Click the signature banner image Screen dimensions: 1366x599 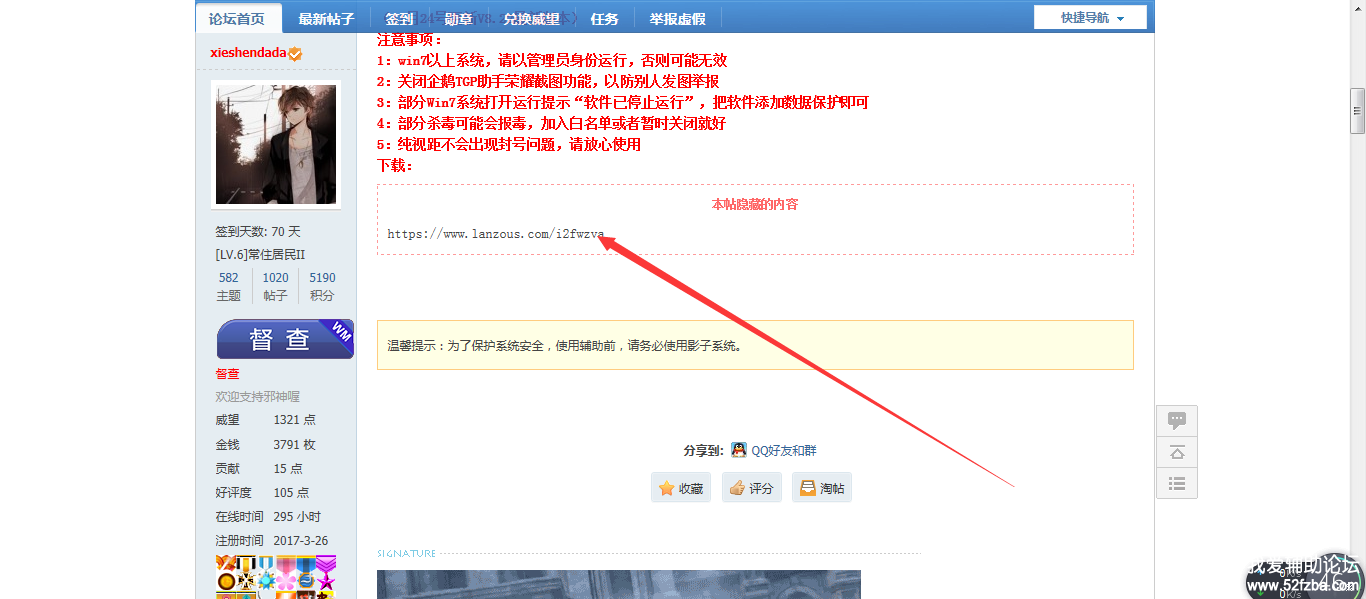click(619, 584)
